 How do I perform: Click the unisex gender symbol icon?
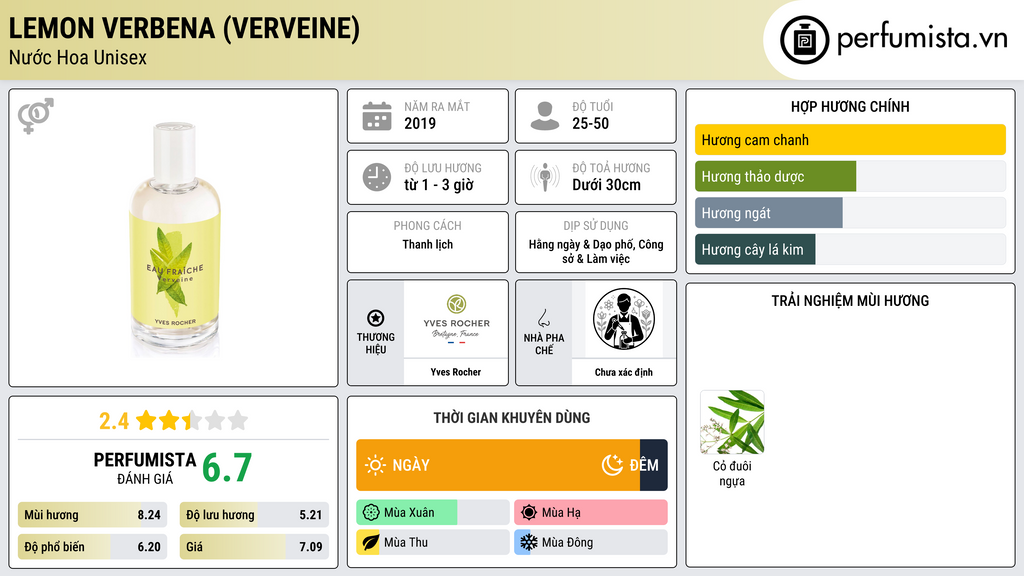point(36,116)
